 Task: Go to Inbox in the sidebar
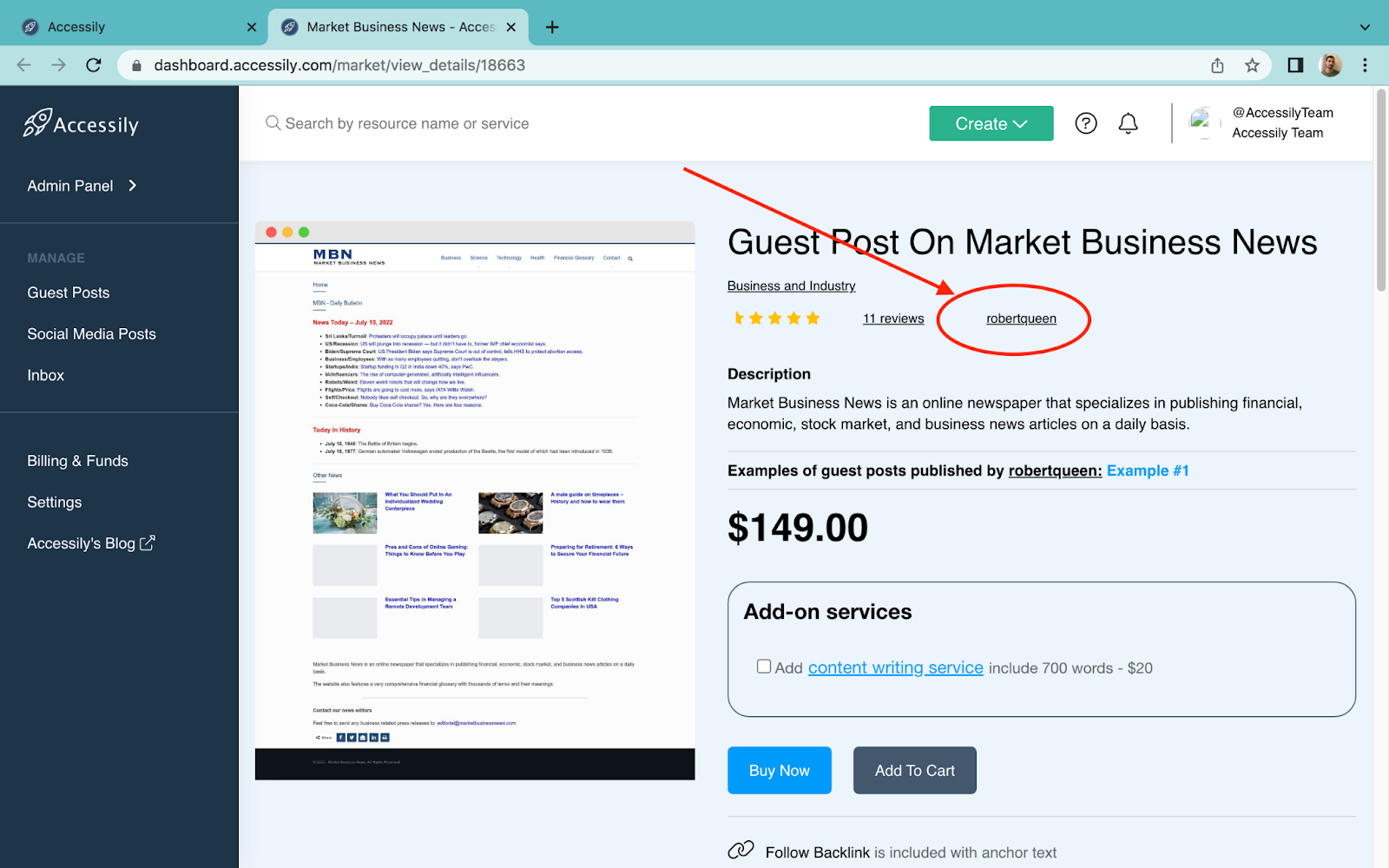coord(46,375)
